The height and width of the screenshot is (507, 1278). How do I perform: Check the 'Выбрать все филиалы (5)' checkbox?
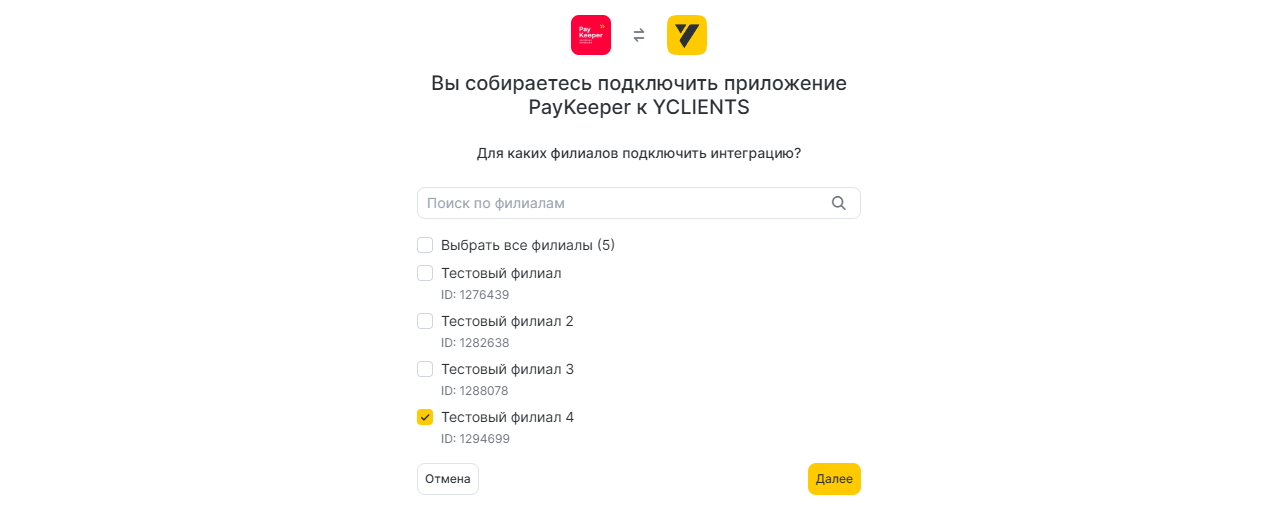click(425, 245)
